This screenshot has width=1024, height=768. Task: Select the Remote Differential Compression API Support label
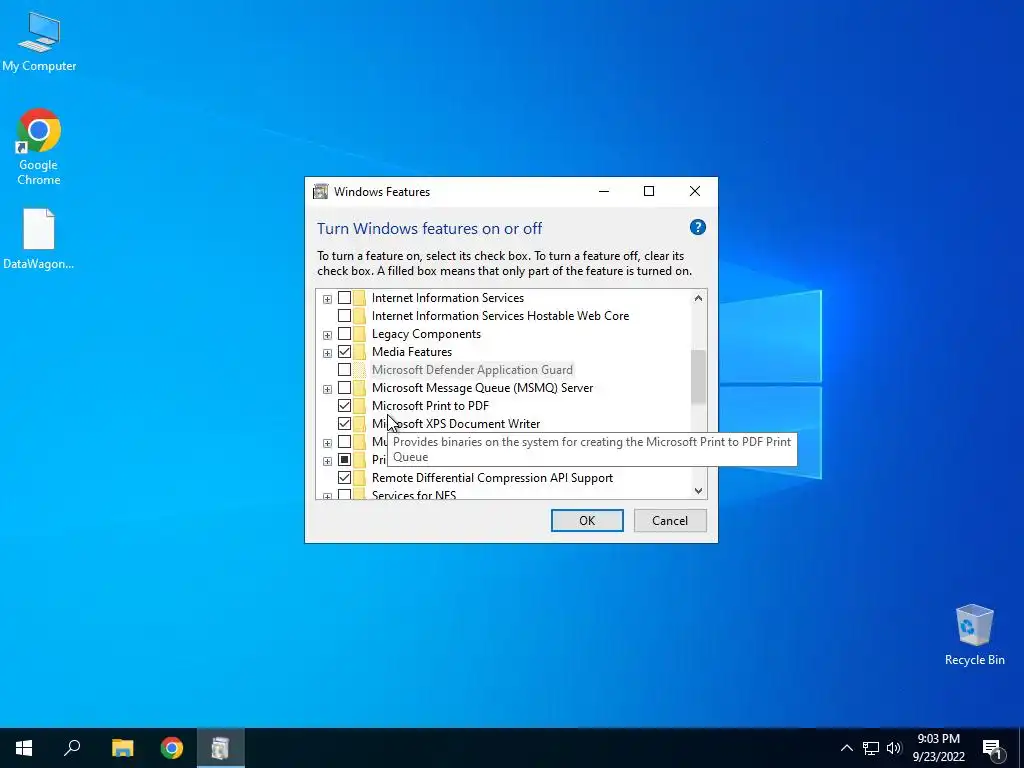pos(492,477)
